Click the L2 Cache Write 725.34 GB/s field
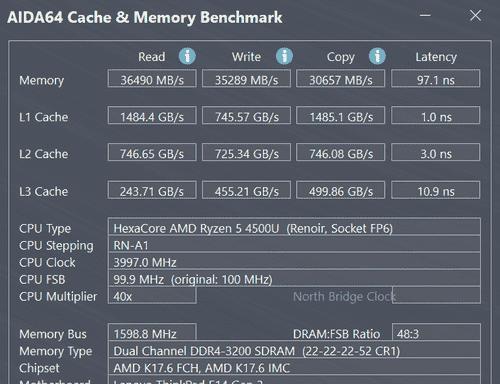The height and width of the screenshot is (384, 500). click(x=246, y=152)
